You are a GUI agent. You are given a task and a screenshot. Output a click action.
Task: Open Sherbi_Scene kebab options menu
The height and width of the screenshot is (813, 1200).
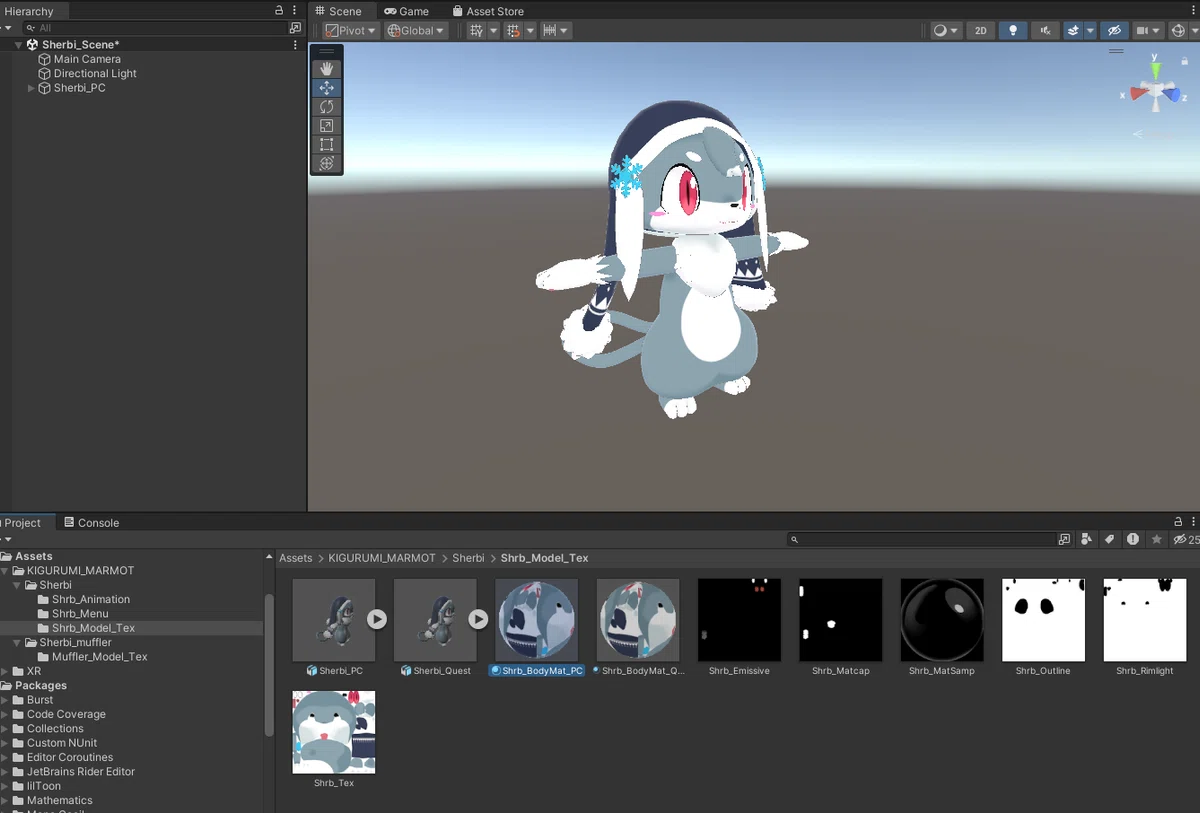coord(295,45)
